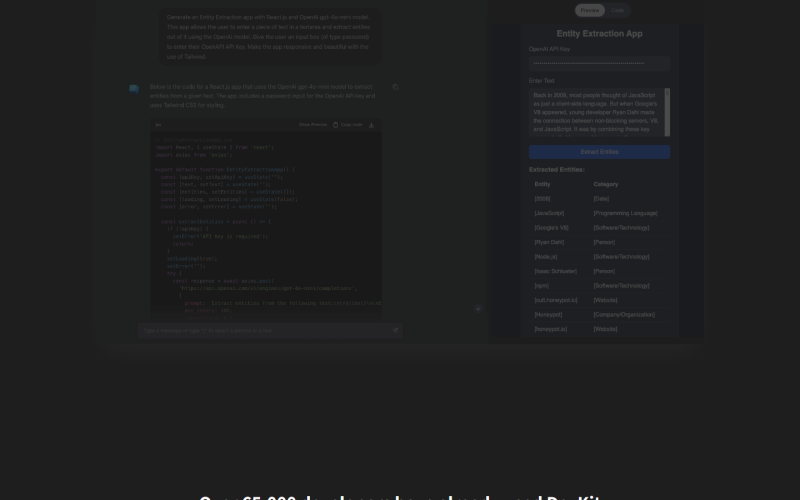The height and width of the screenshot is (500, 800).
Task: Click the [Programming Language] category cell
Action: 626,213
